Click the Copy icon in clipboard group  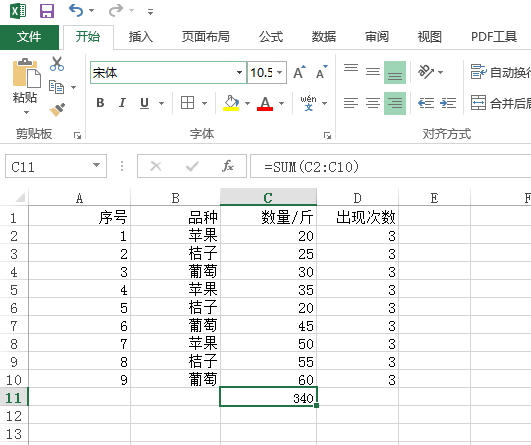click(56, 87)
